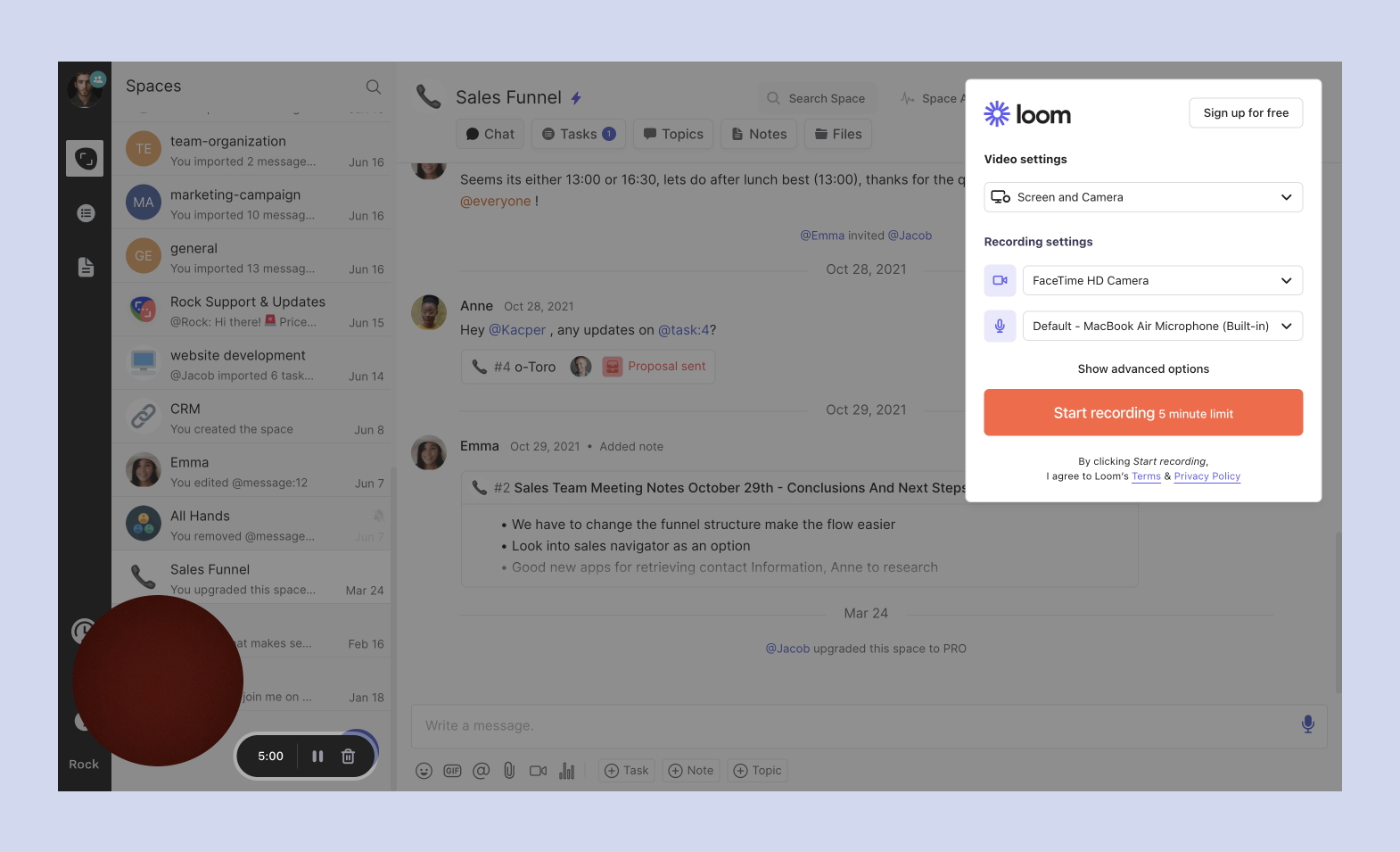Image resolution: width=1400 pixels, height=852 pixels.
Task: Record a voice message with microphone icon
Action: pyautogui.click(x=1307, y=724)
